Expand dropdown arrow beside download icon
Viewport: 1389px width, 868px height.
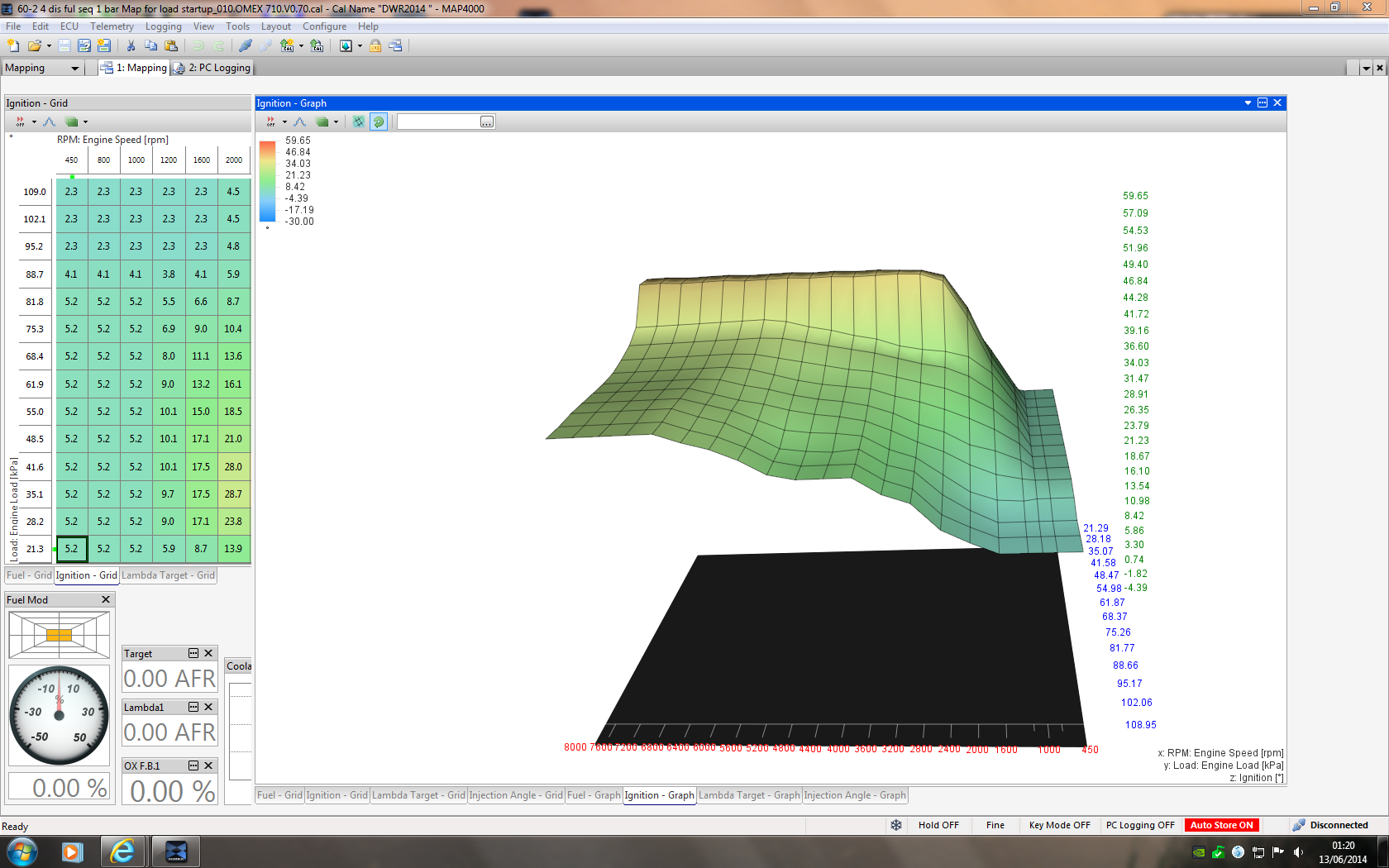(x=360, y=45)
